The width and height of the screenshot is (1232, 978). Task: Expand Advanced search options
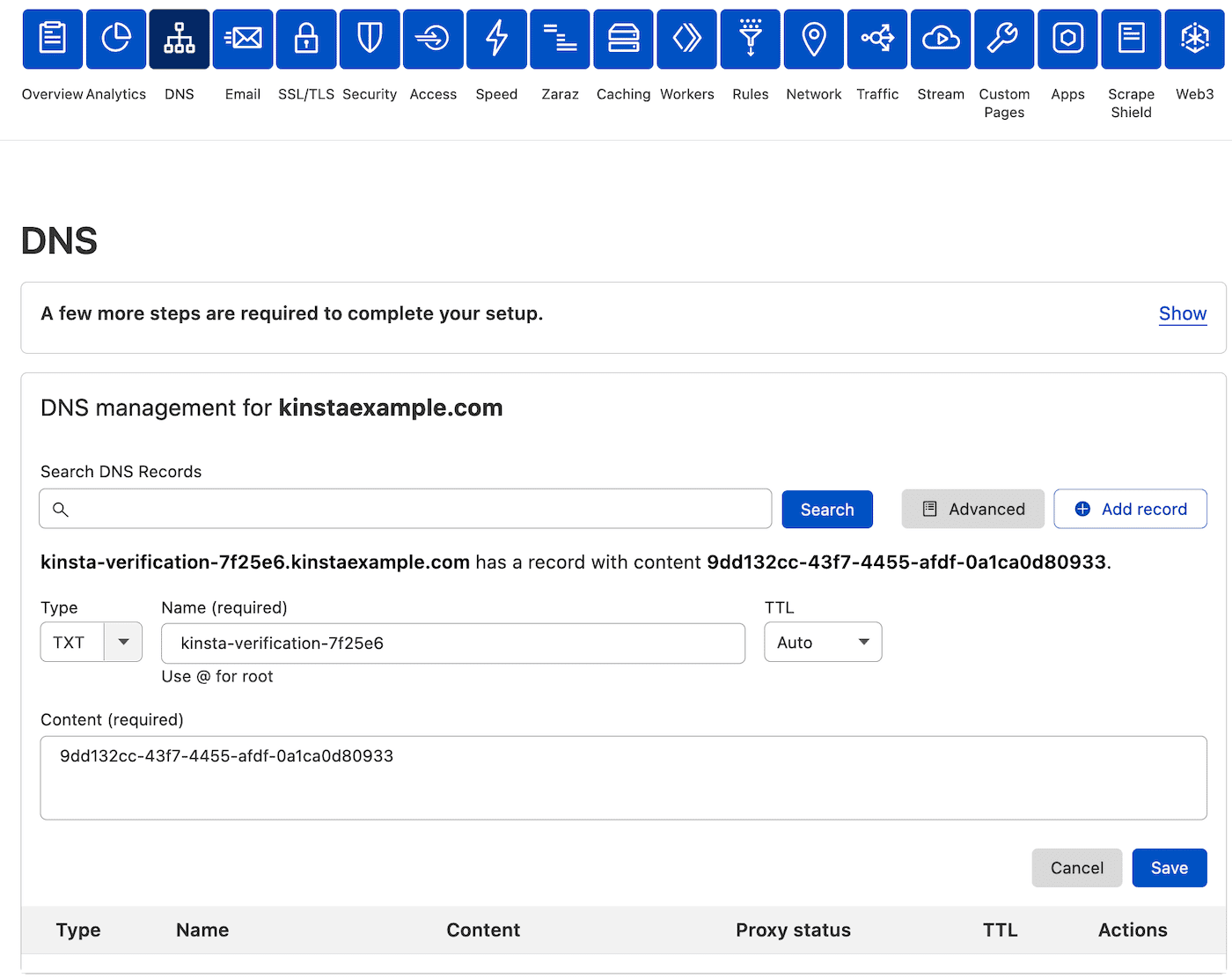[x=972, y=509]
